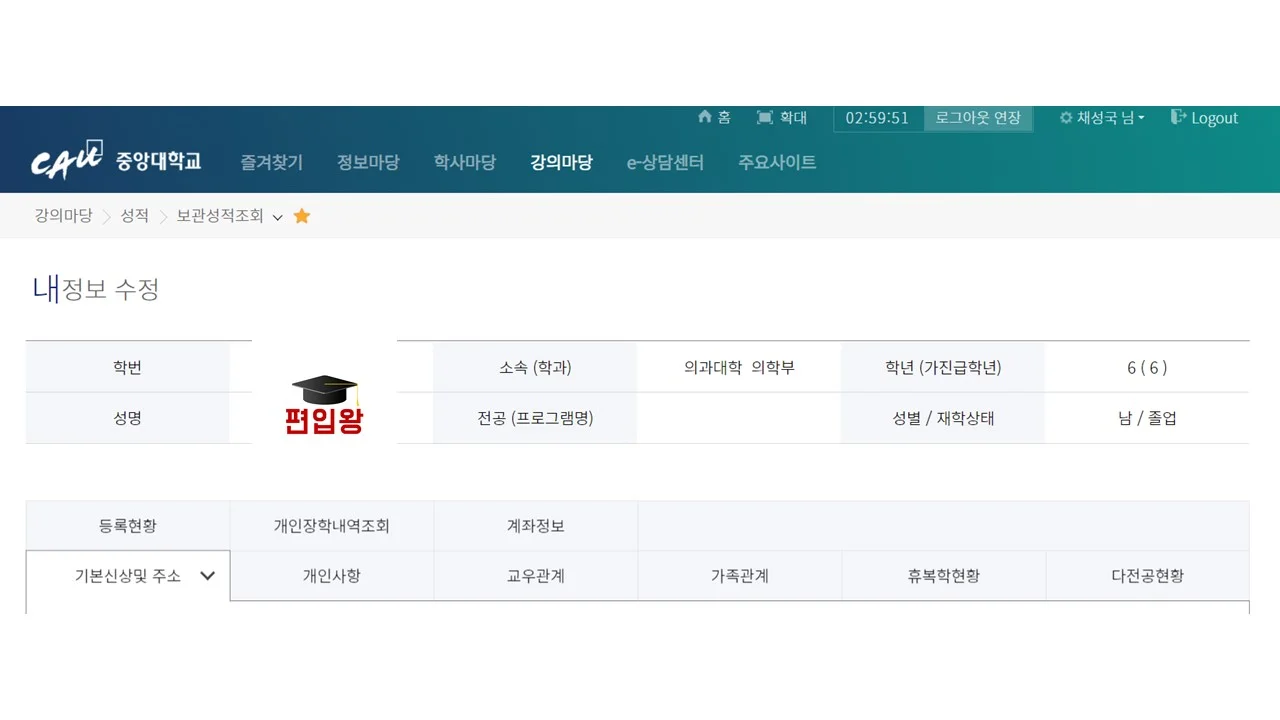The width and height of the screenshot is (1280, 720).
Task: Switch to the 가족관계 tab
Action: pyautogui.click(x=740, y=576)
